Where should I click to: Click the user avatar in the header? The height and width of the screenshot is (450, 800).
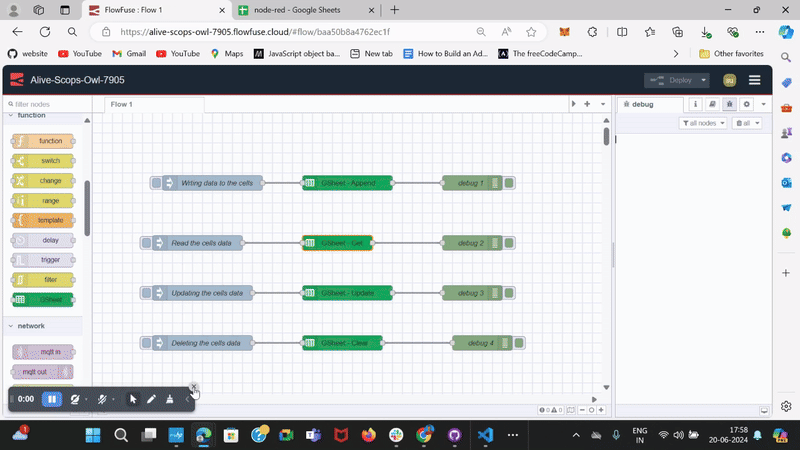729,80
